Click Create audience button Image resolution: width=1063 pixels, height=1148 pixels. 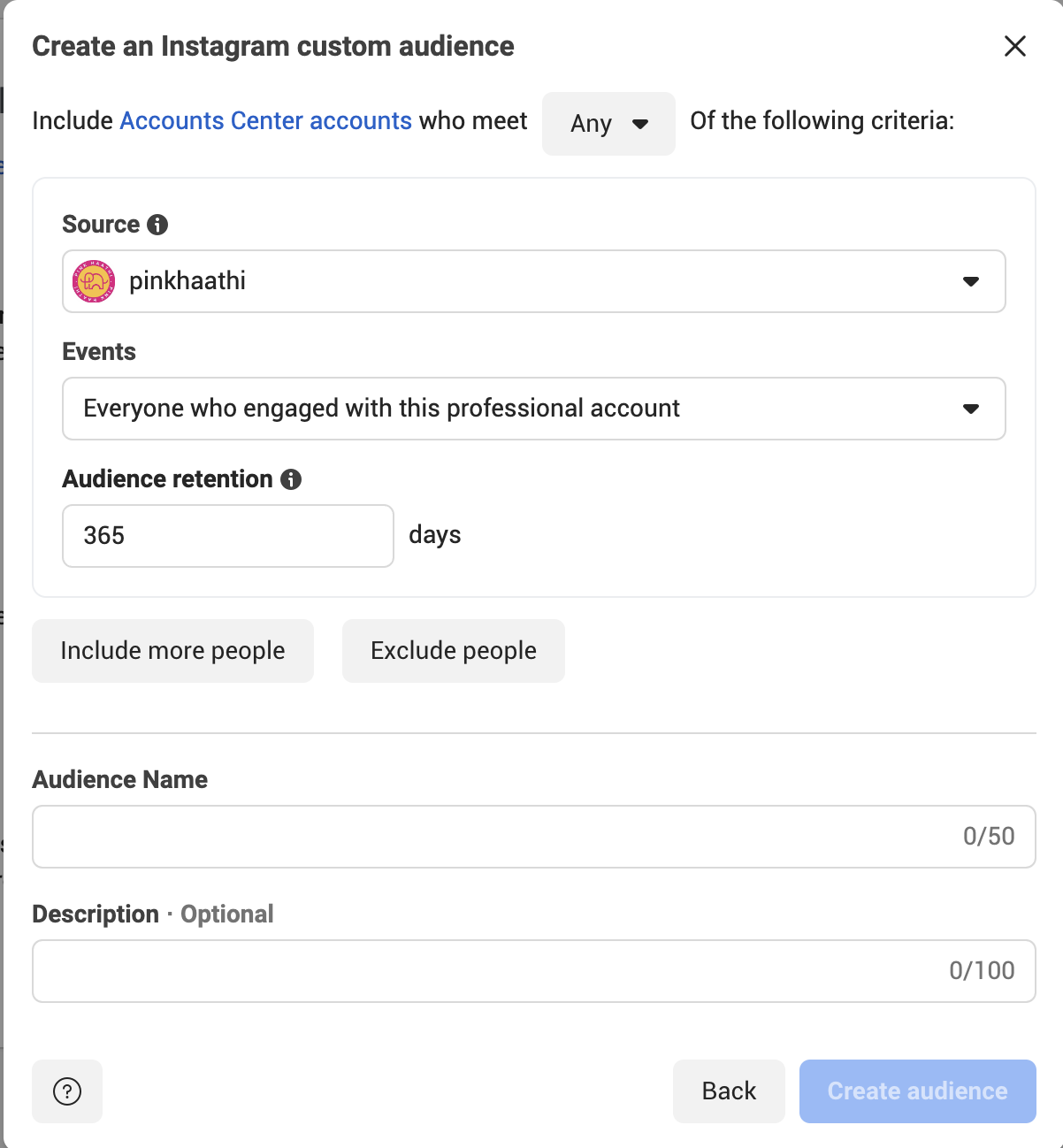coord(918,1091)
